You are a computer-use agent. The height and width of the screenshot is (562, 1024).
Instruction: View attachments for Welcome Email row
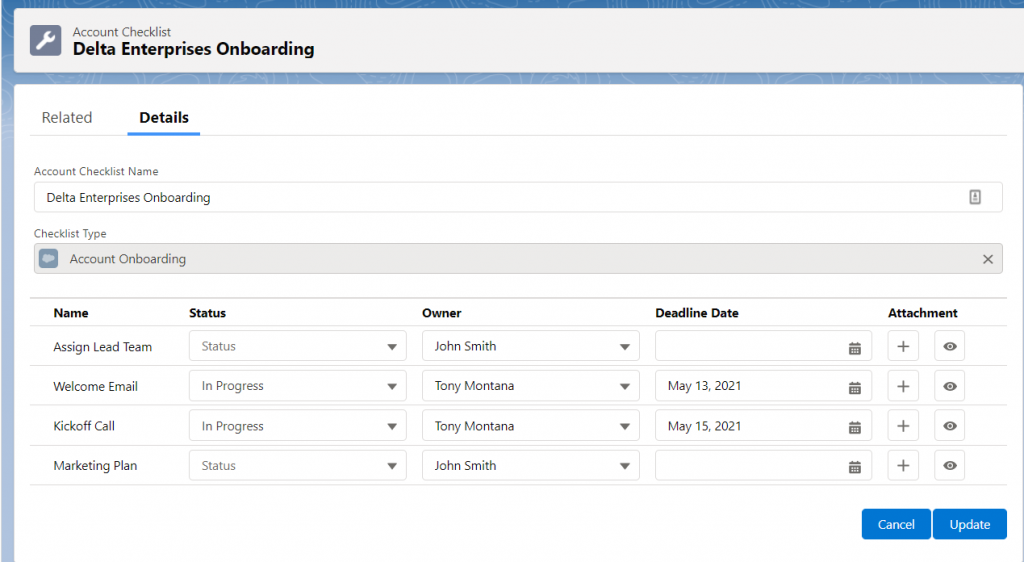[950, 386]
